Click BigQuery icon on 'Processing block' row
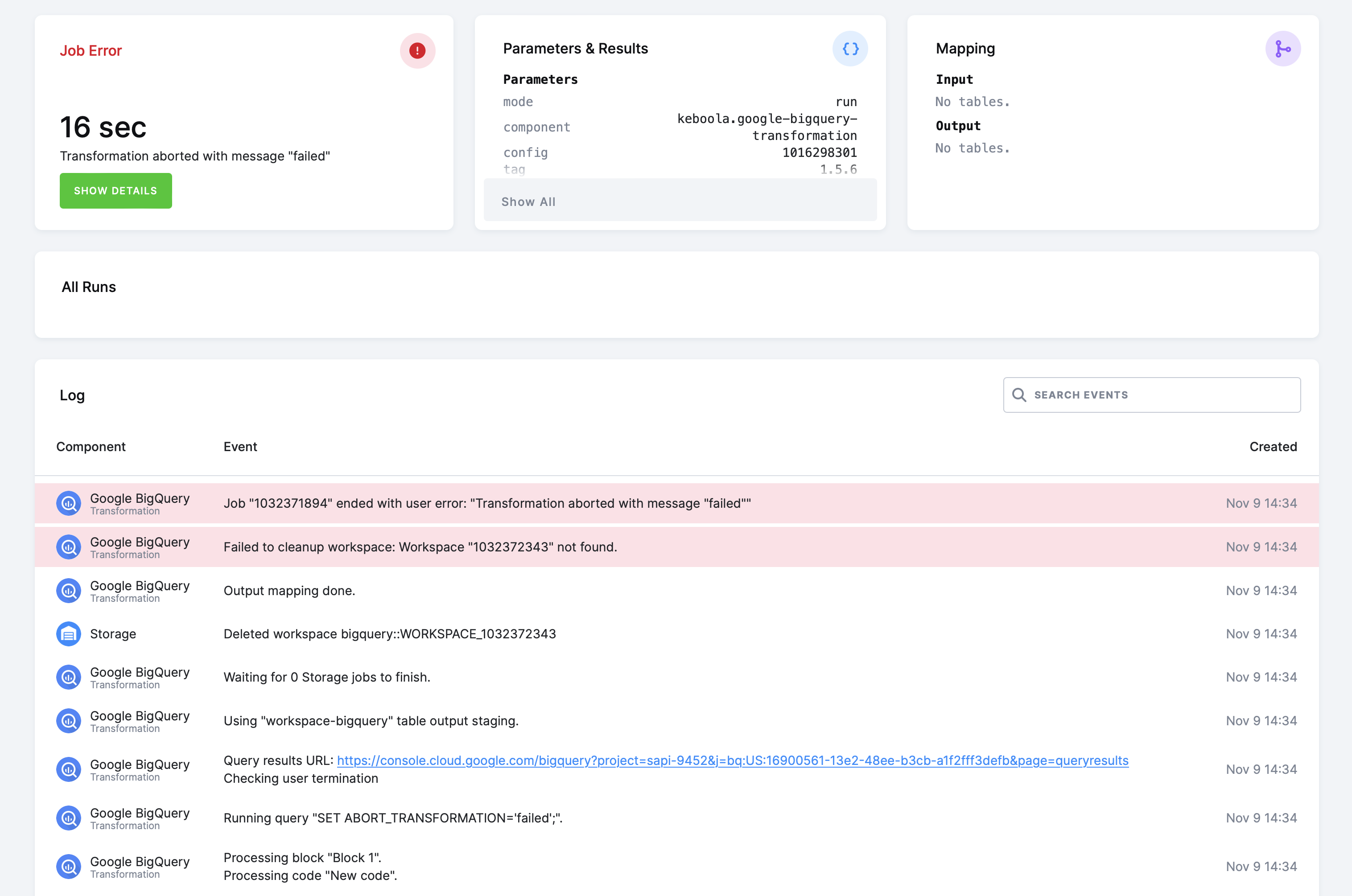This screenshot has height=896, width=1352. 69,866
